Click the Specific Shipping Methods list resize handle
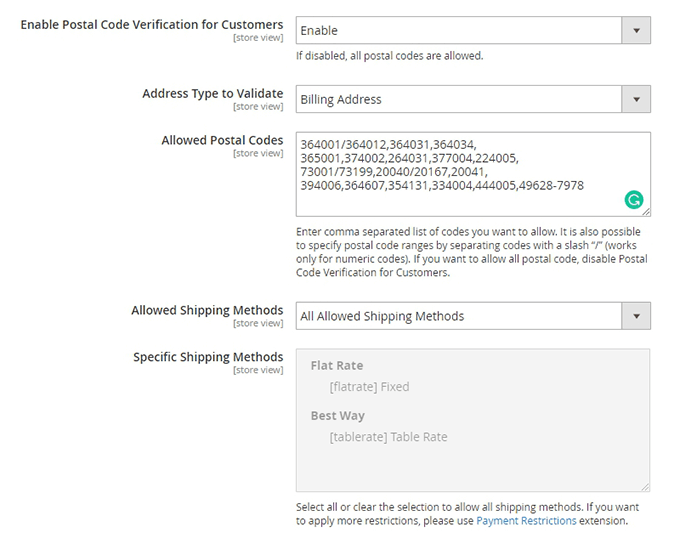The width and height of the screenshot is (680, 544). point(646,486)
